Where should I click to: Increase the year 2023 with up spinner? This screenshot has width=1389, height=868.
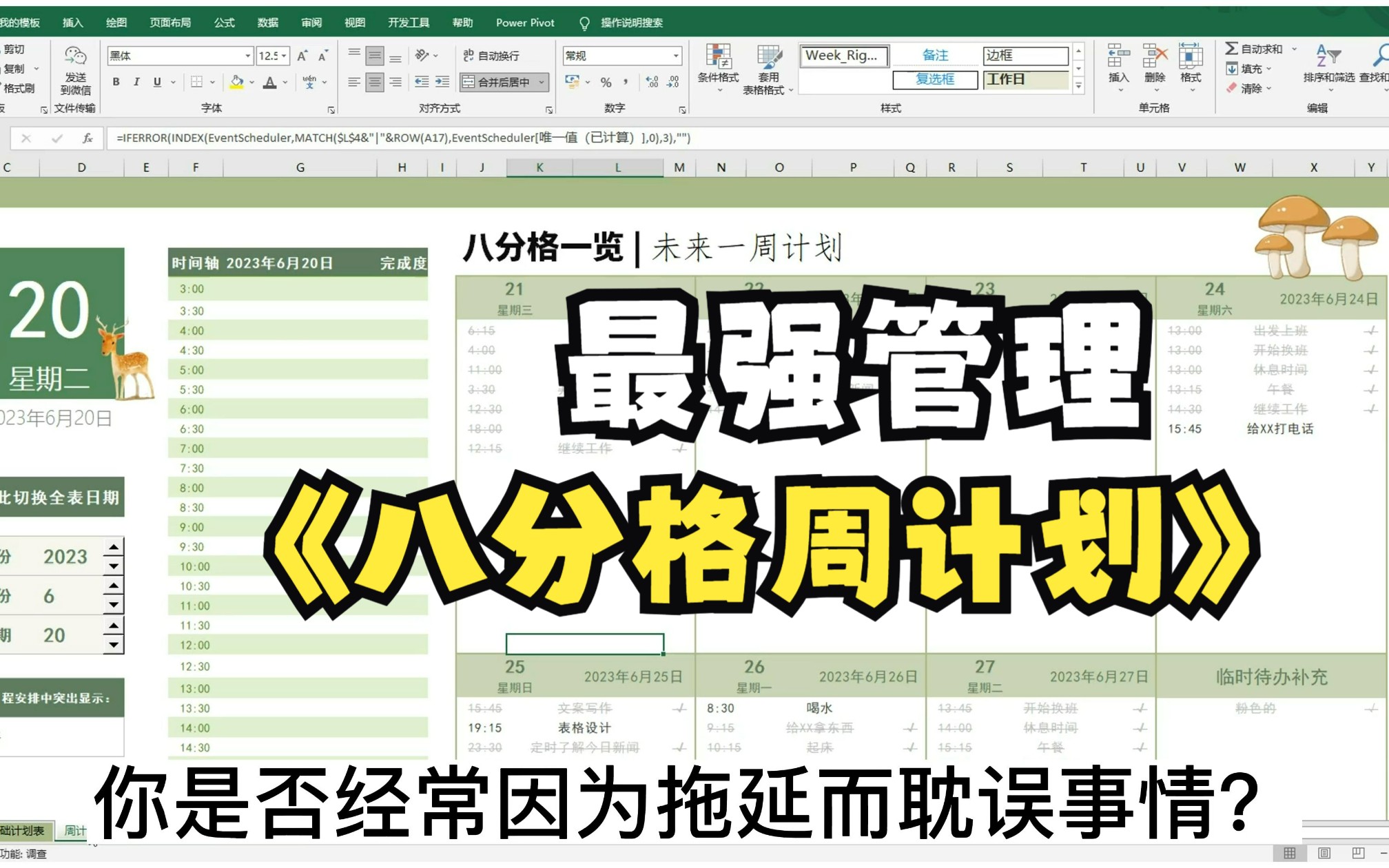tap(114, 547)
